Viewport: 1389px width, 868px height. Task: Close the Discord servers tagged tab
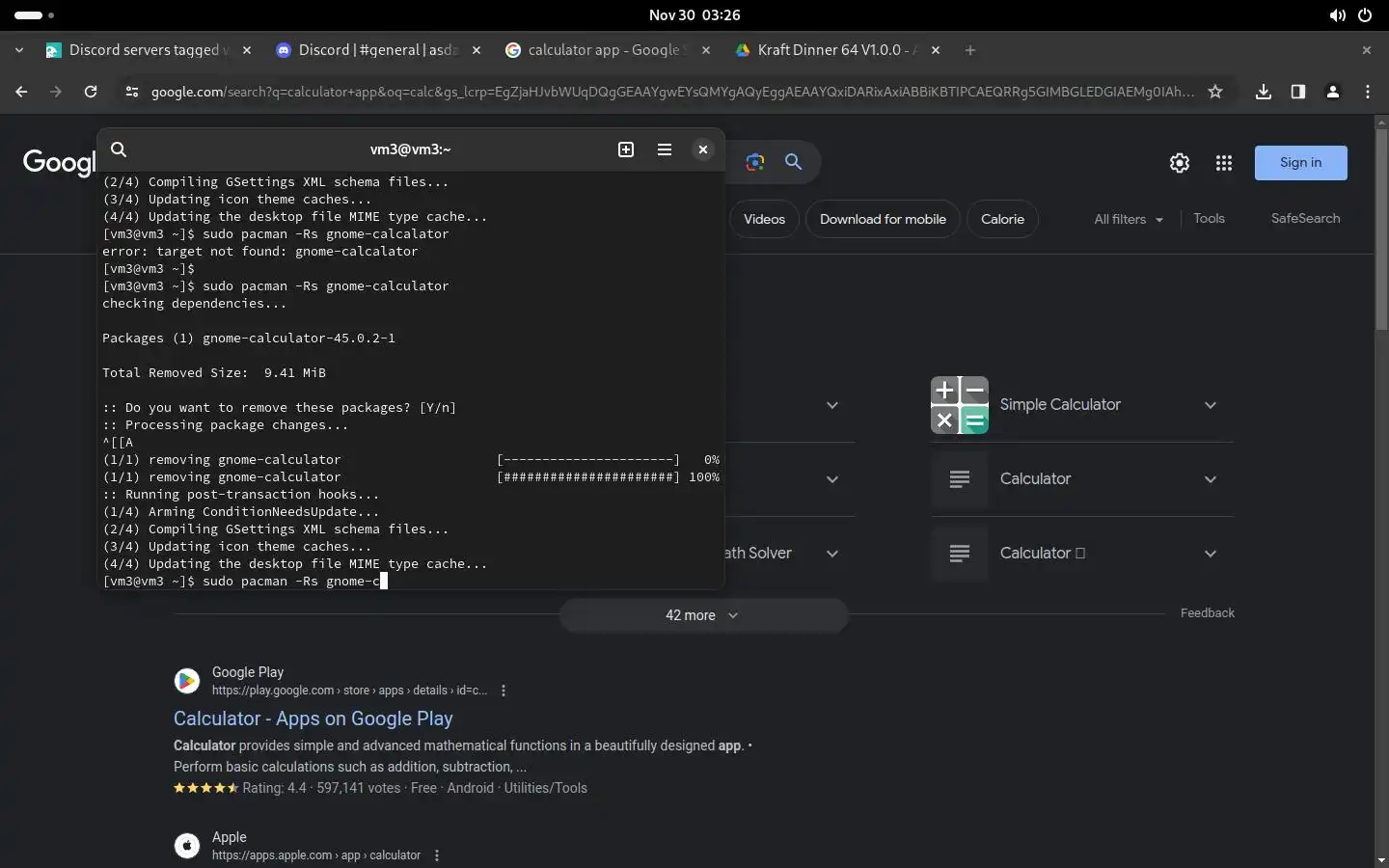(x=247, y=50)
